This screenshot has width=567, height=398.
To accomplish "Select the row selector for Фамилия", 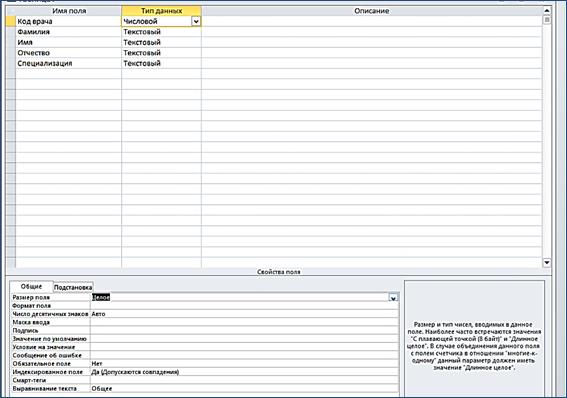I will 11,32.
